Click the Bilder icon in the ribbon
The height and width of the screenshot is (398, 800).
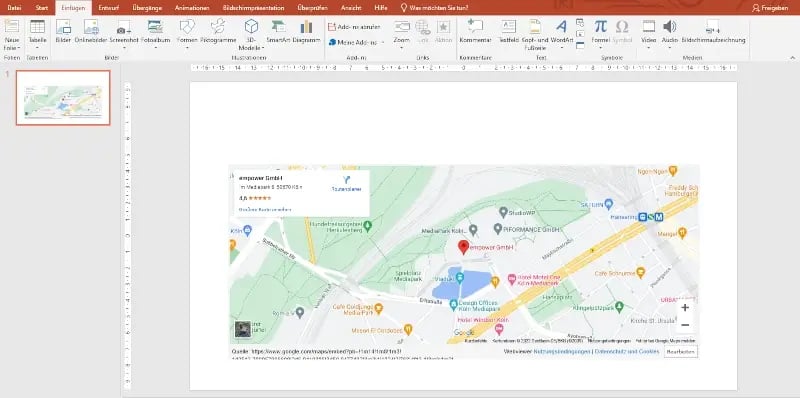(63, 27)
